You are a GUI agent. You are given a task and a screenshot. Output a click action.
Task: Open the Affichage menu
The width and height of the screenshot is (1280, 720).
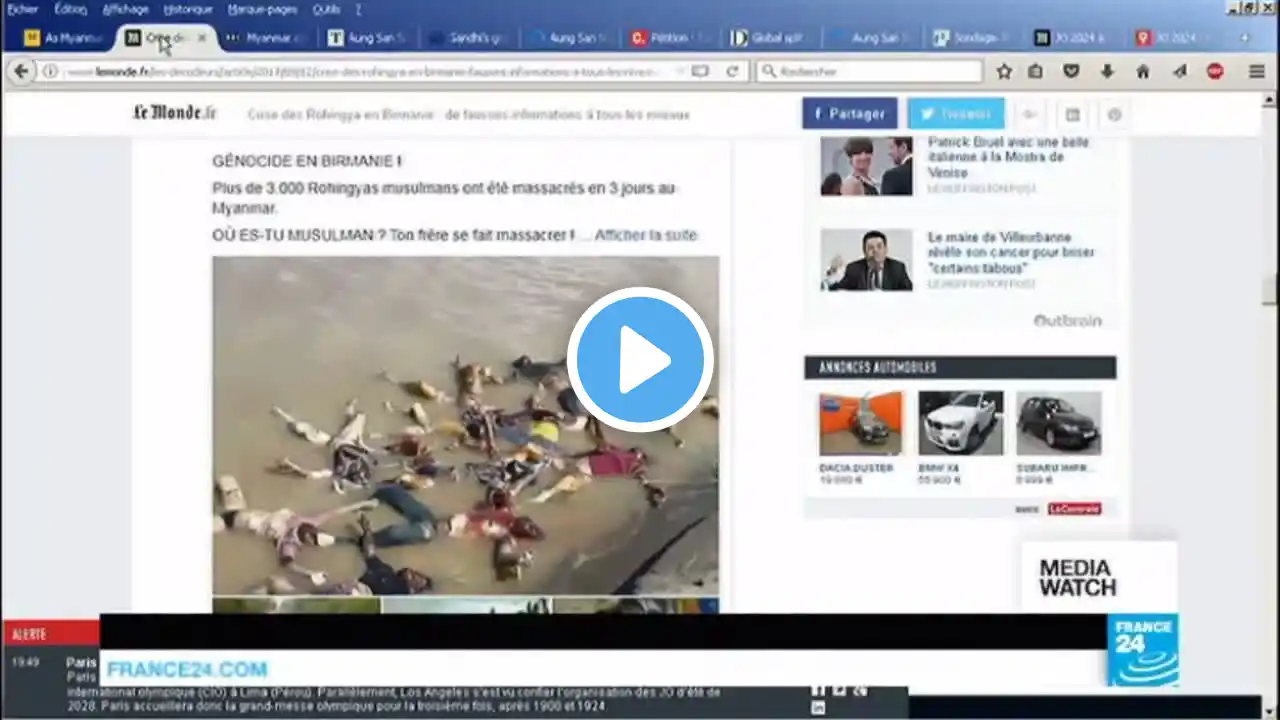[125, 9]
